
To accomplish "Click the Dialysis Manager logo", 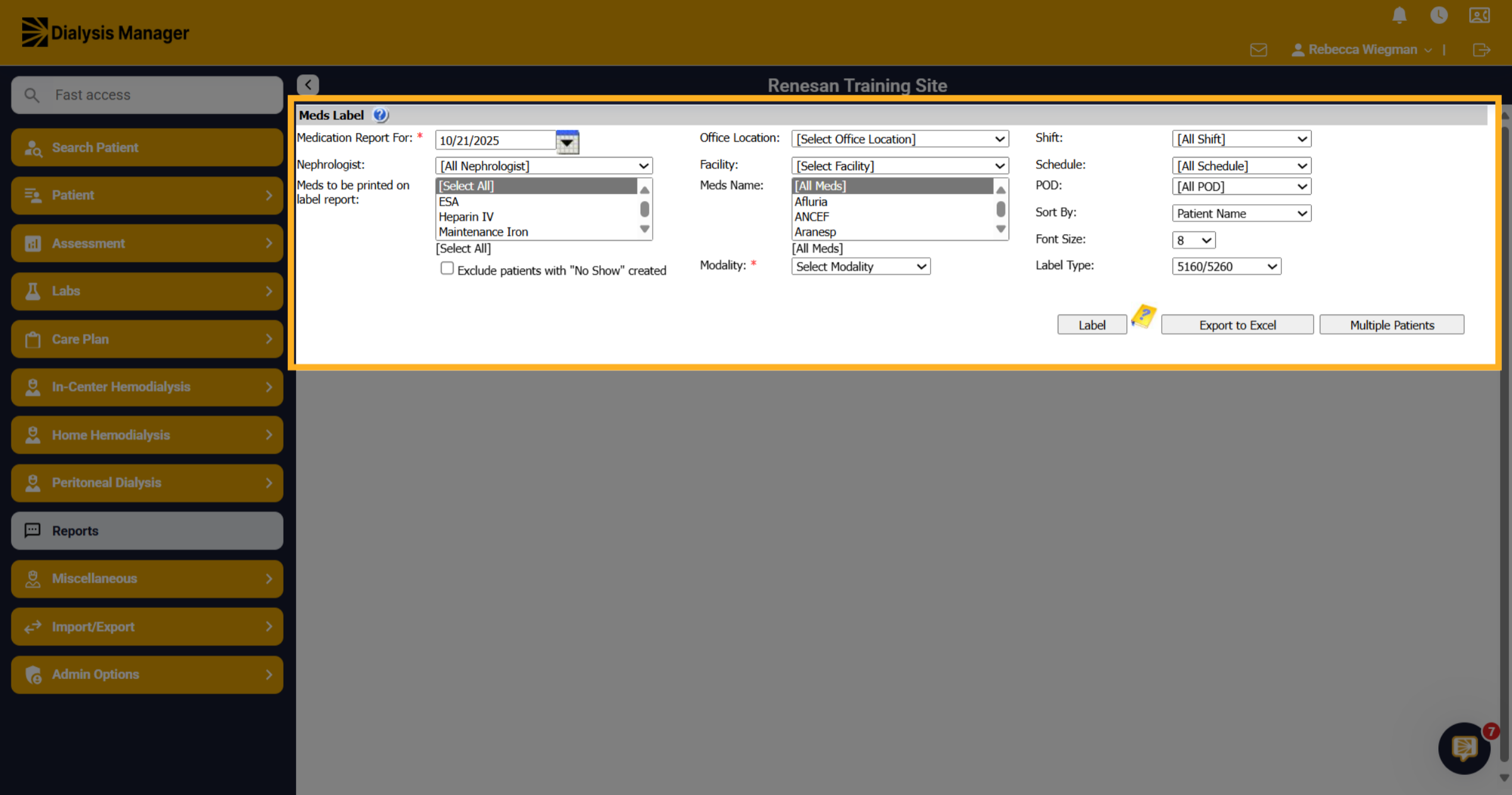I will coord(105,32).
